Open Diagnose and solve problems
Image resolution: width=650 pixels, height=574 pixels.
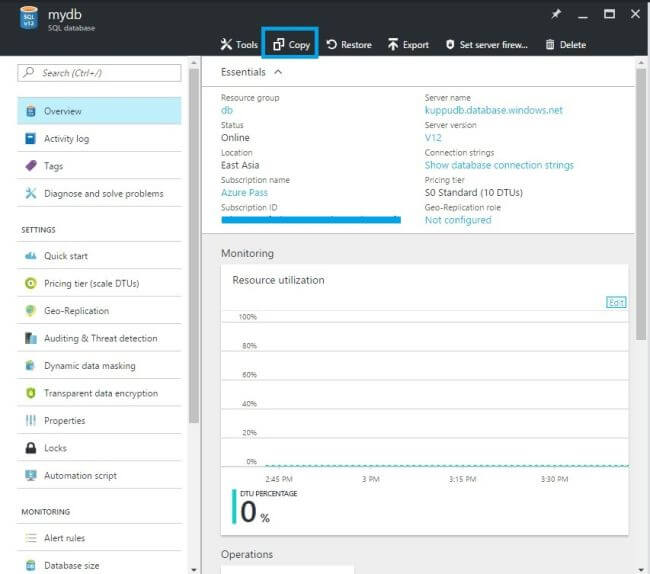pos(99,193)
